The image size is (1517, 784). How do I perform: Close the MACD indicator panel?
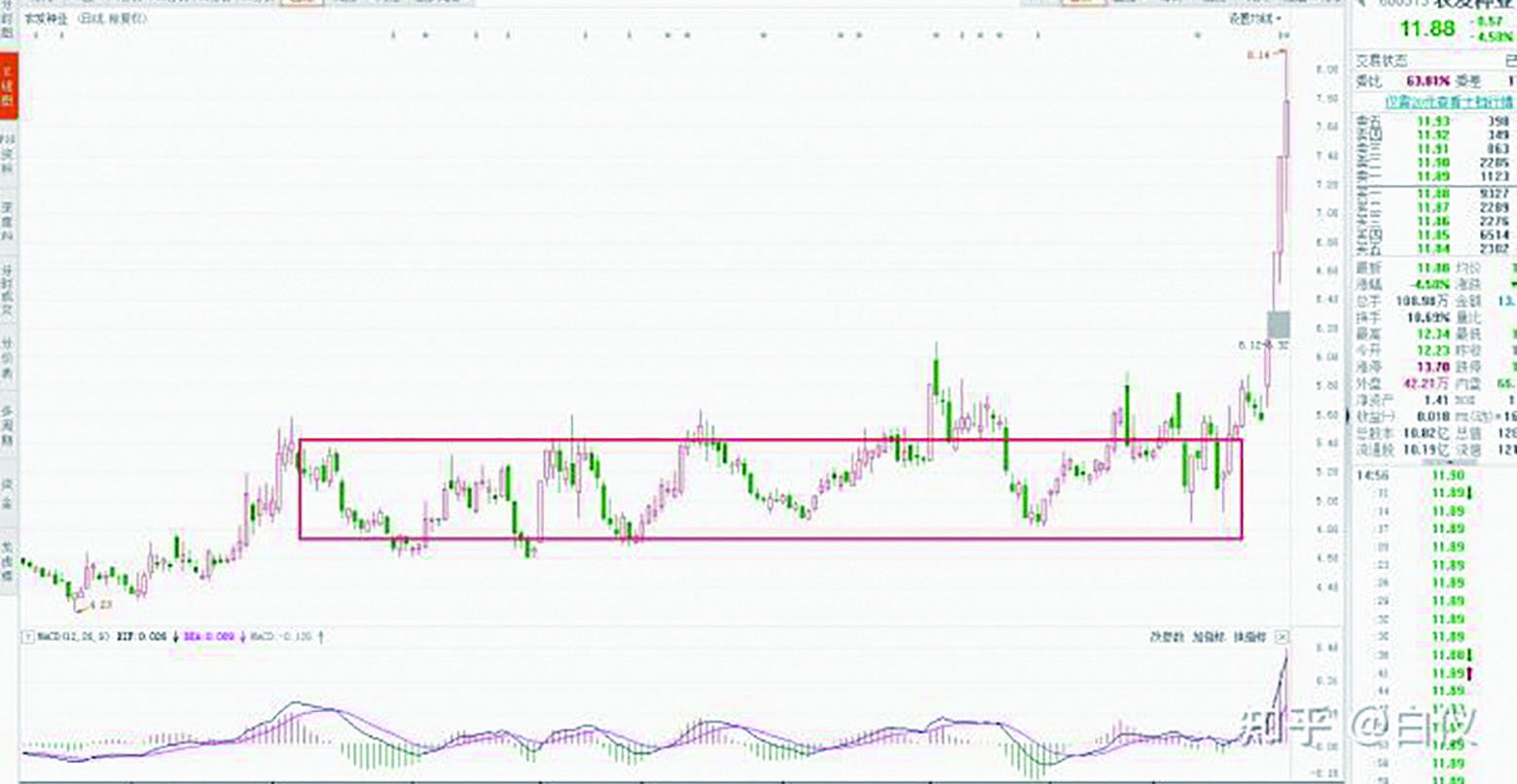click(1282, 637)
